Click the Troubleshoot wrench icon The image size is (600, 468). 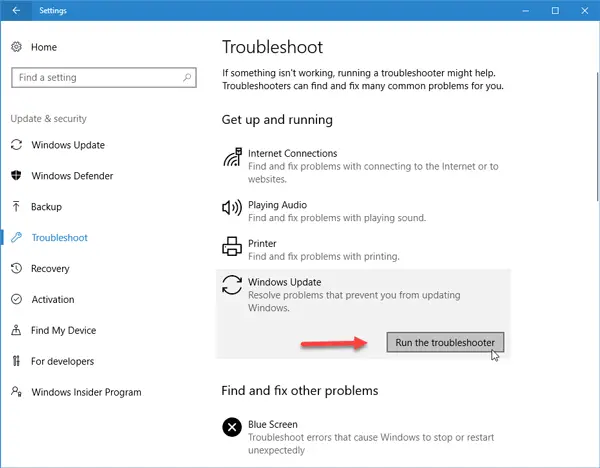click(x=16, y=237)
